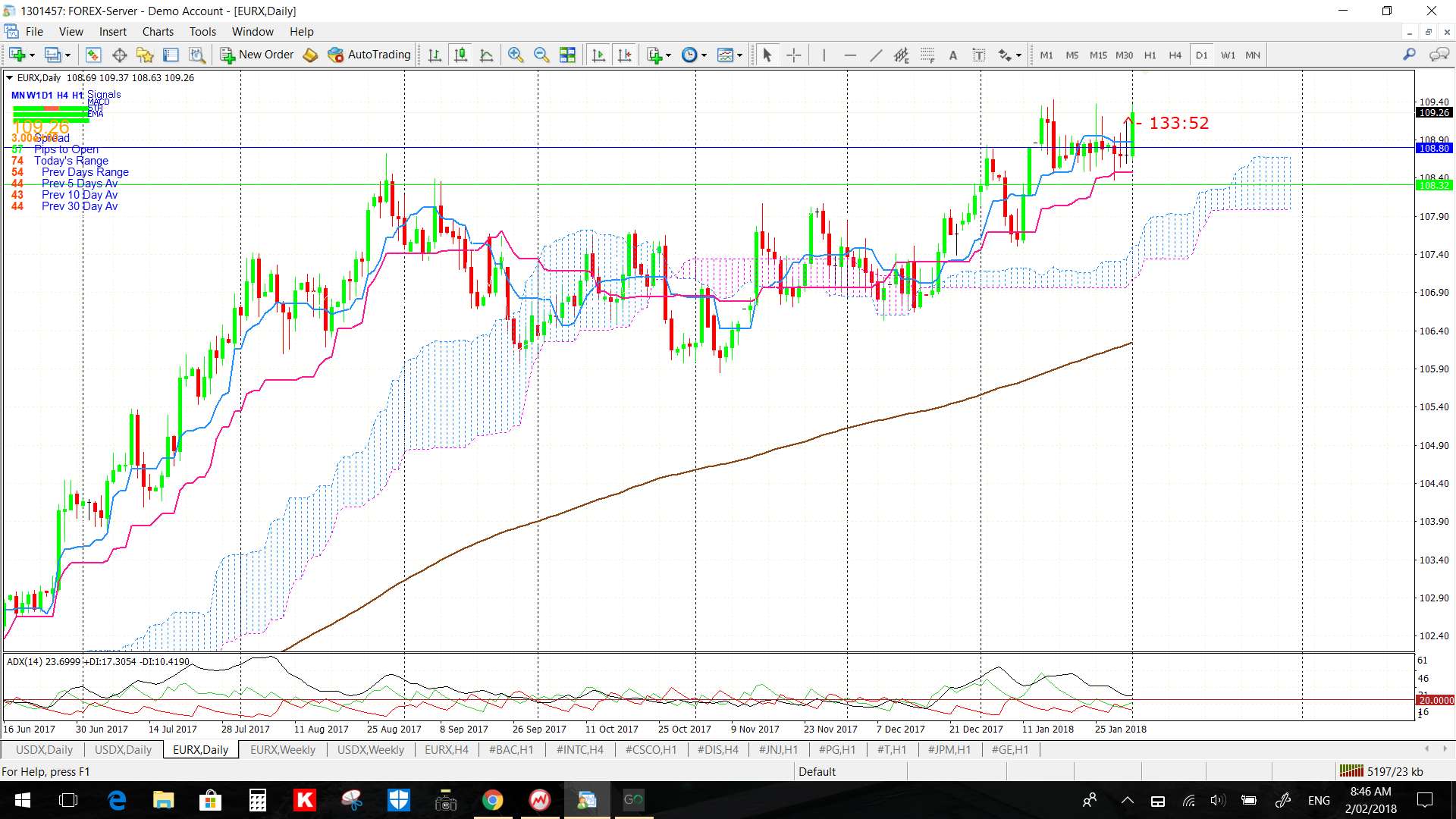
Task: Open Google Chrome from taskbar
Action: pos(493,800)
